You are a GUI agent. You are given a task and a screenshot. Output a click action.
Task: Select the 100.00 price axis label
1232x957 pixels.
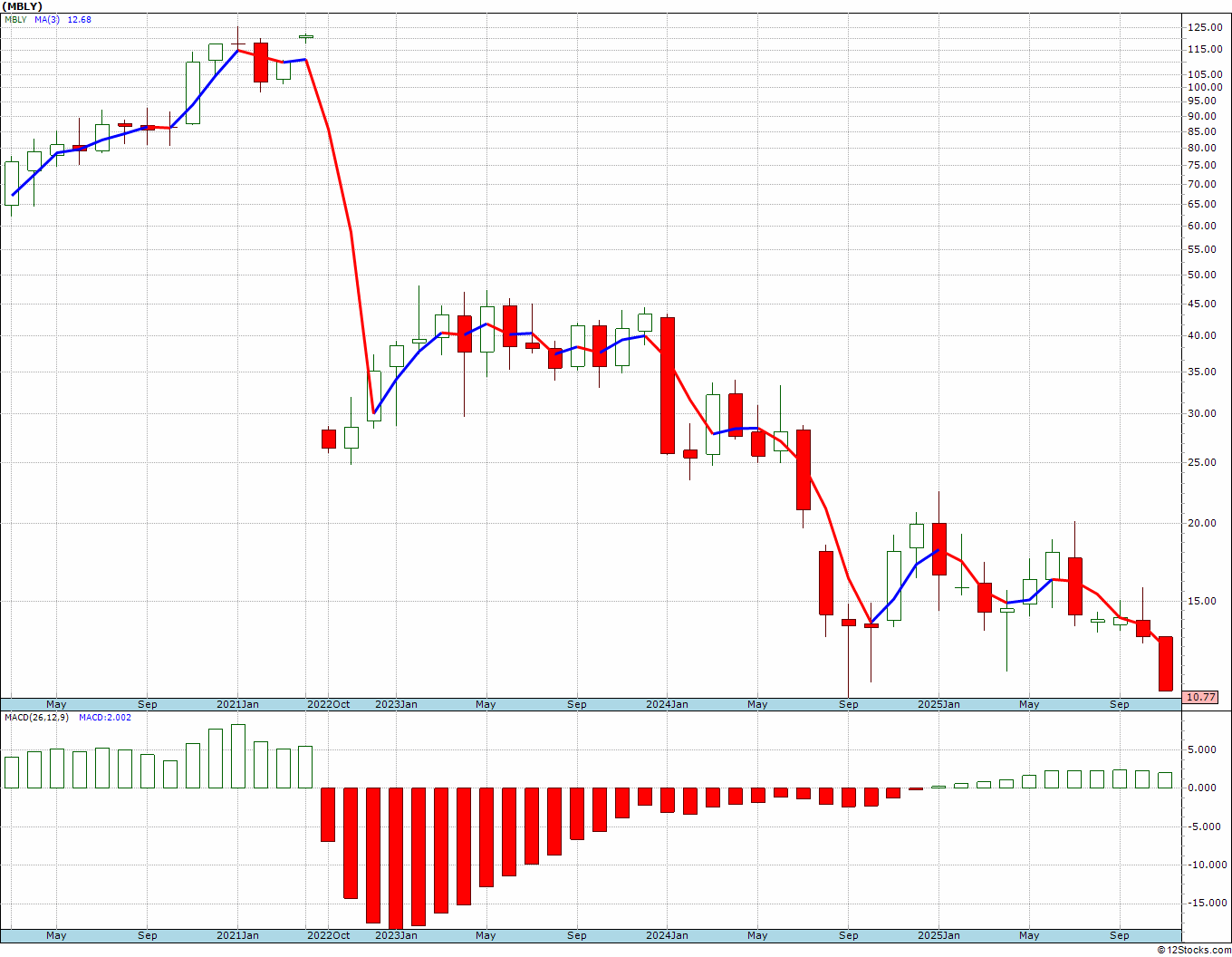tap(1206, 88)
